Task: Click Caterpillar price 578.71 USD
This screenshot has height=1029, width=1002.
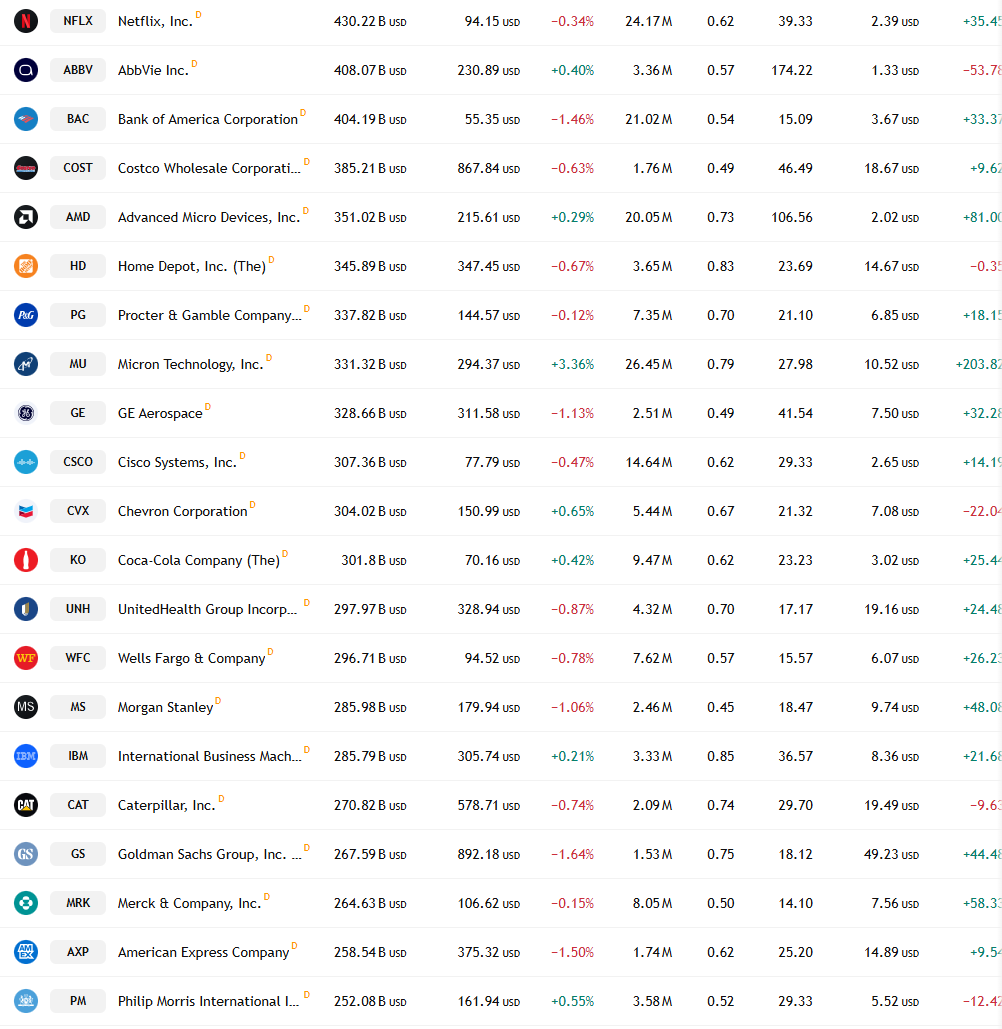Action: coord(489,805)
